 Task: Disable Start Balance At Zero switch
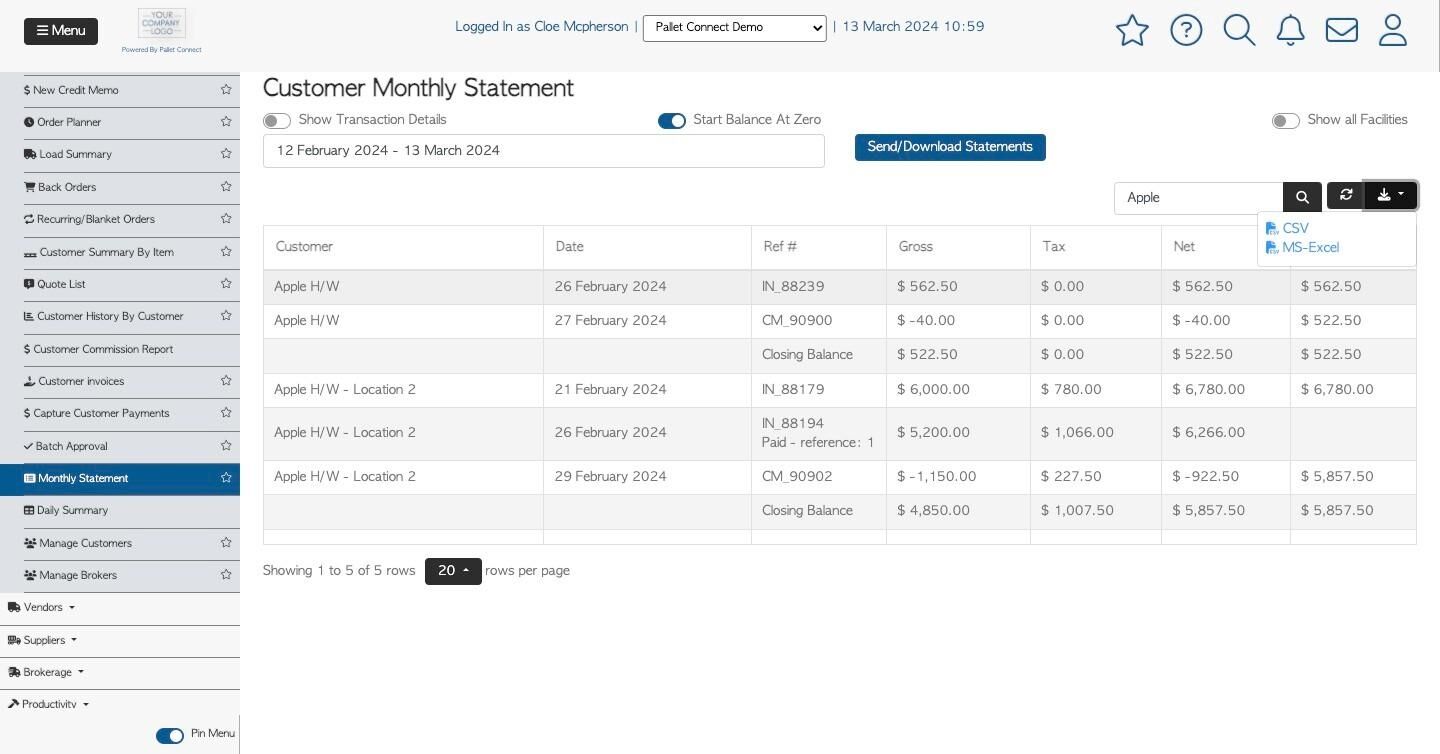[x=672, y=121]
